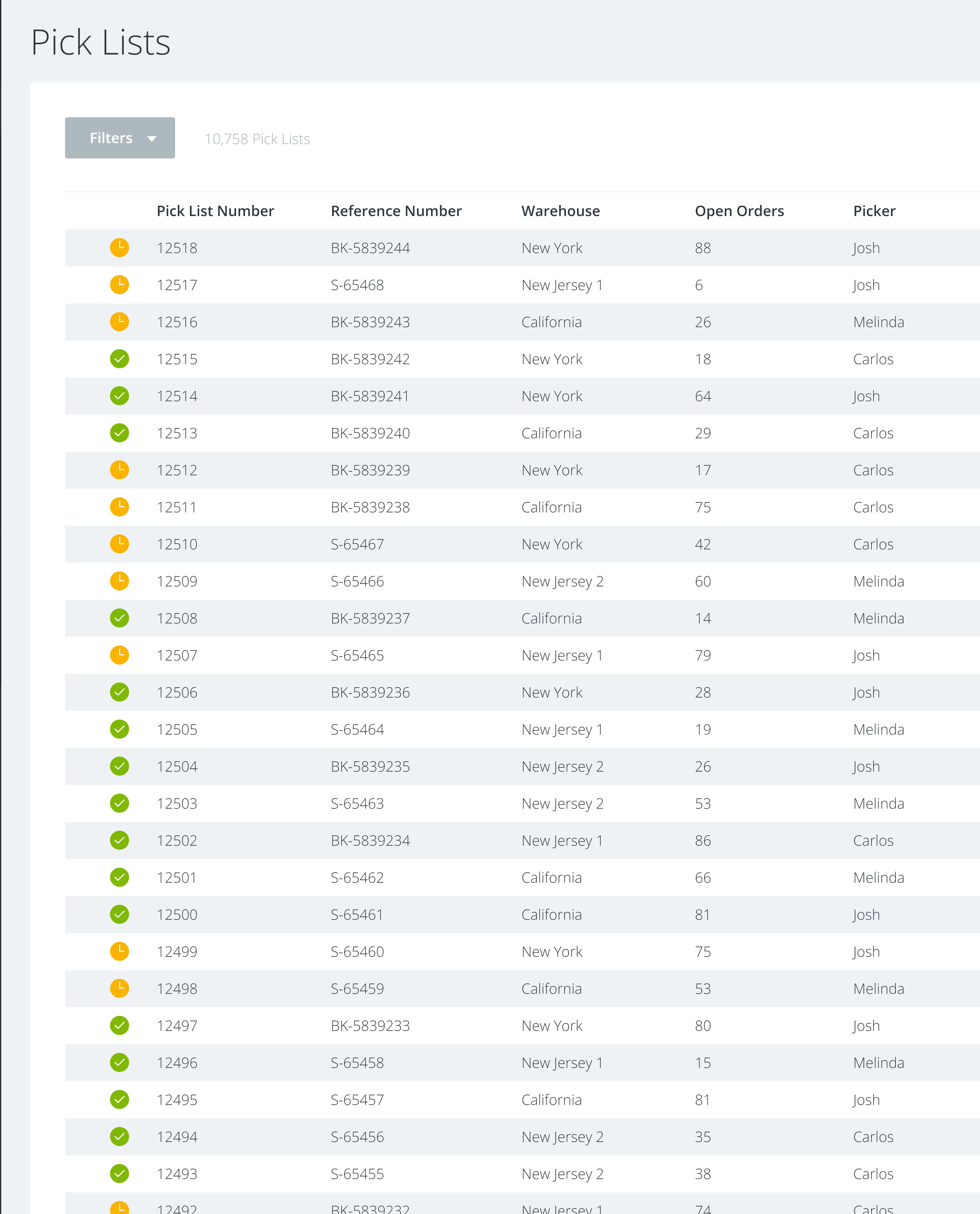Click the completed checkmark icon for pick list 12515

pos(119,359)
